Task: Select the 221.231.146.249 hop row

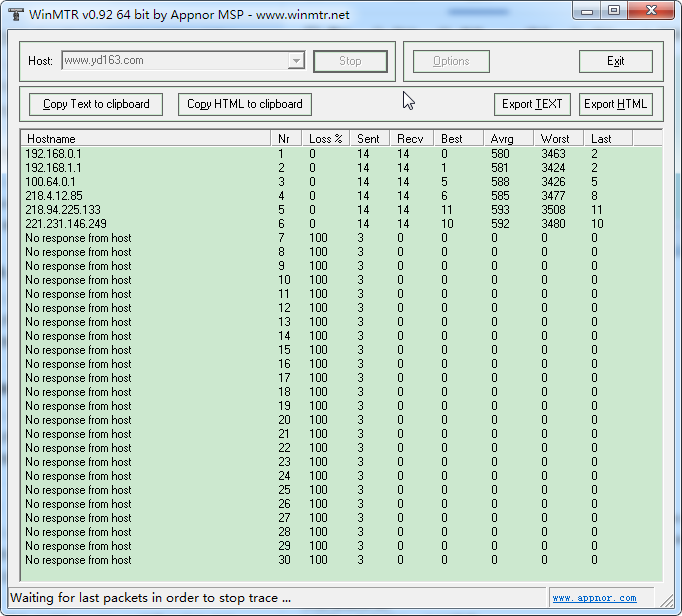Action: tap(341, 224)
